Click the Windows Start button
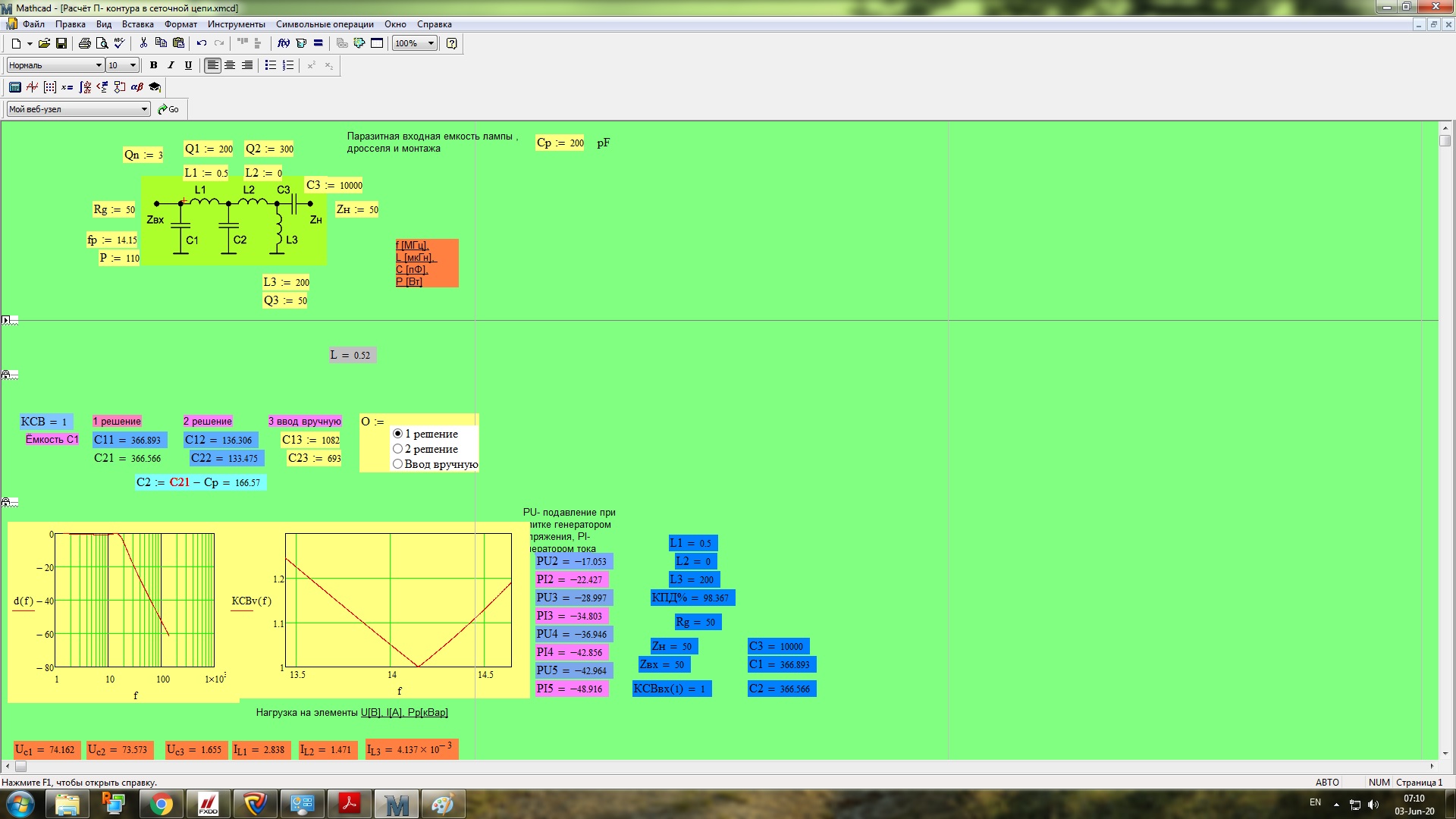Screen dimensions: 1456x819 click(20, 804)
